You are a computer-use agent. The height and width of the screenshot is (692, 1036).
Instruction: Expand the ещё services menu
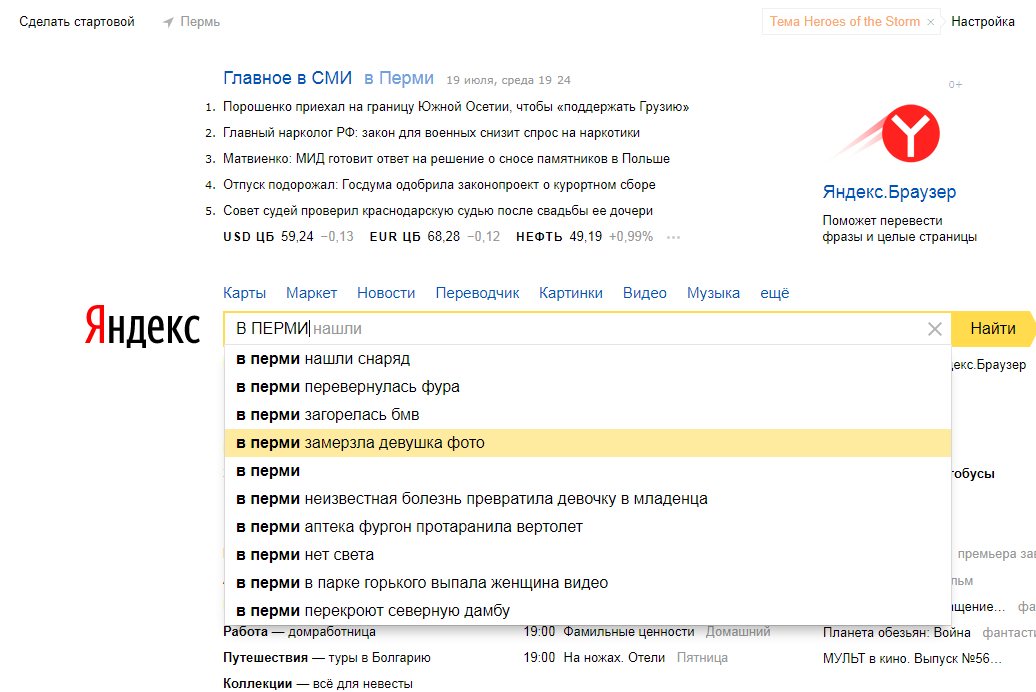point(774,293)
